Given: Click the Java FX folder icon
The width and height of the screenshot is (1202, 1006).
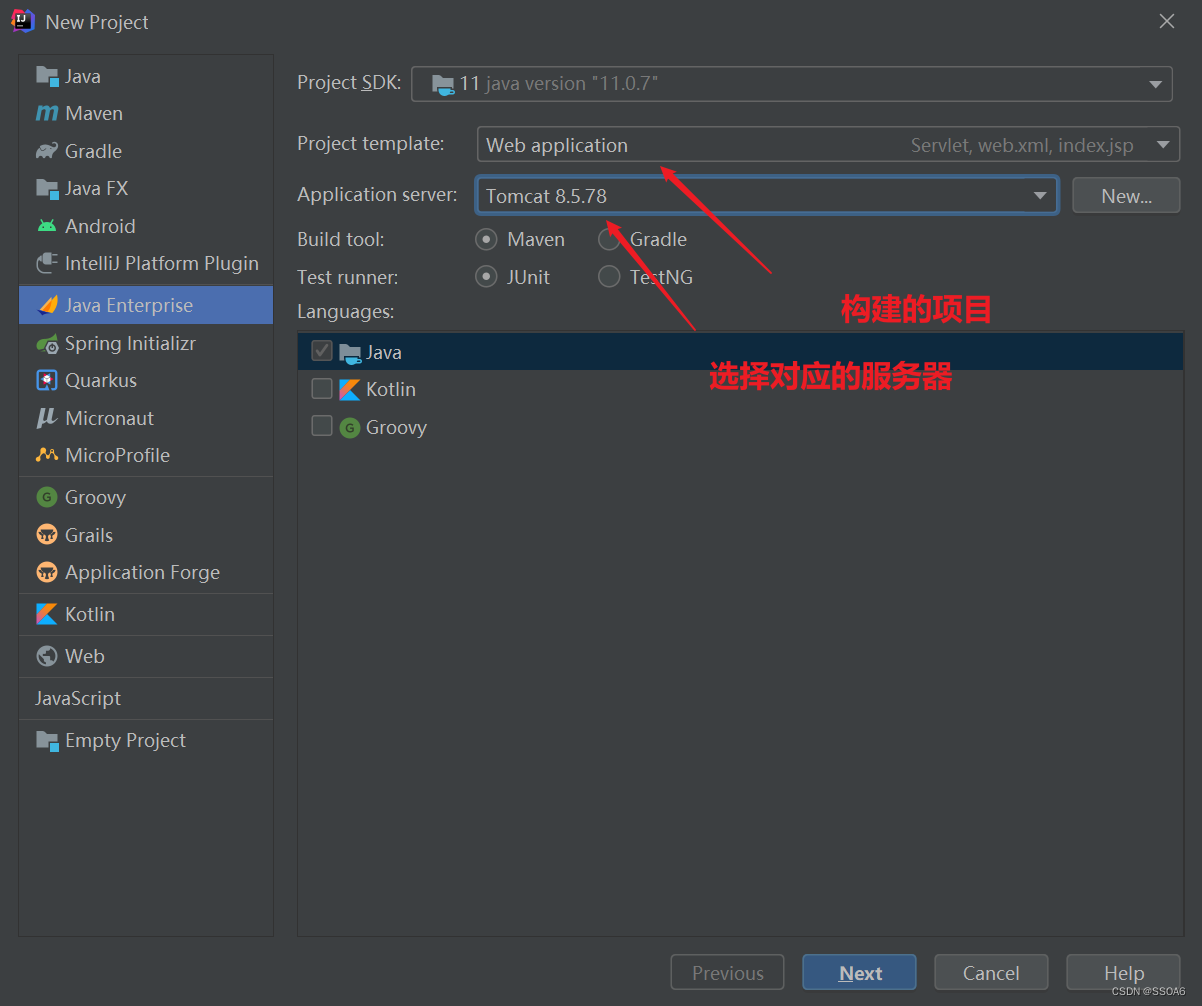Looking at the screenshot, I should [47, 188].
